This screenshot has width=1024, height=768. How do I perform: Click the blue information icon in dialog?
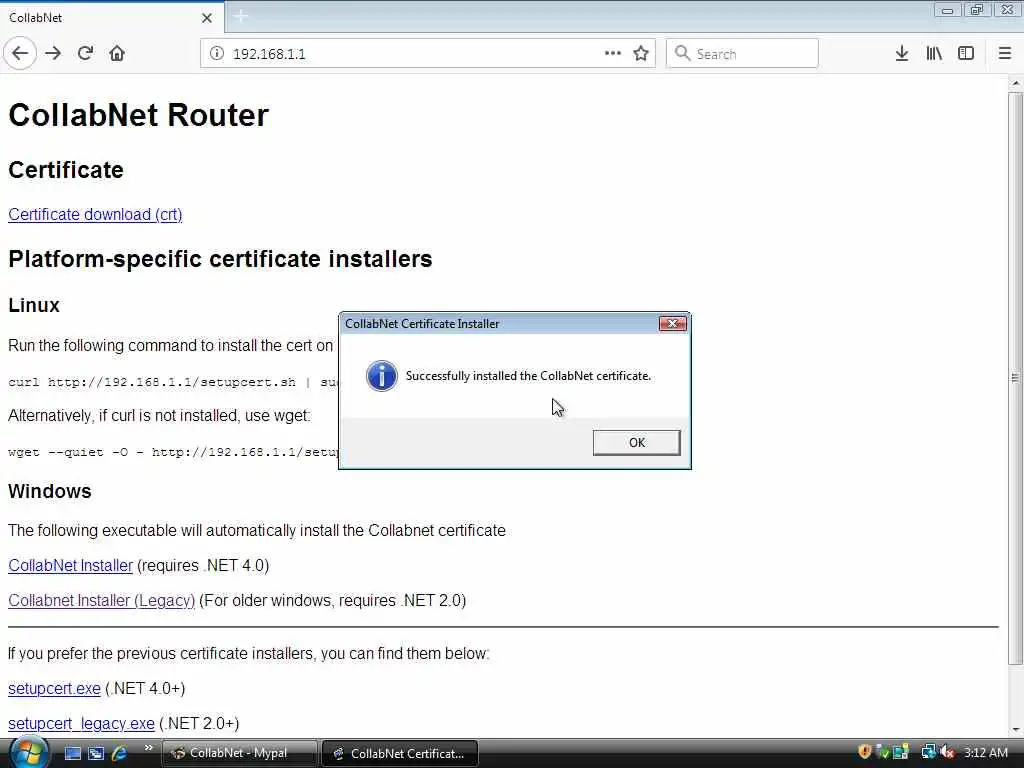pyautogui.click(x=381, y=376)
